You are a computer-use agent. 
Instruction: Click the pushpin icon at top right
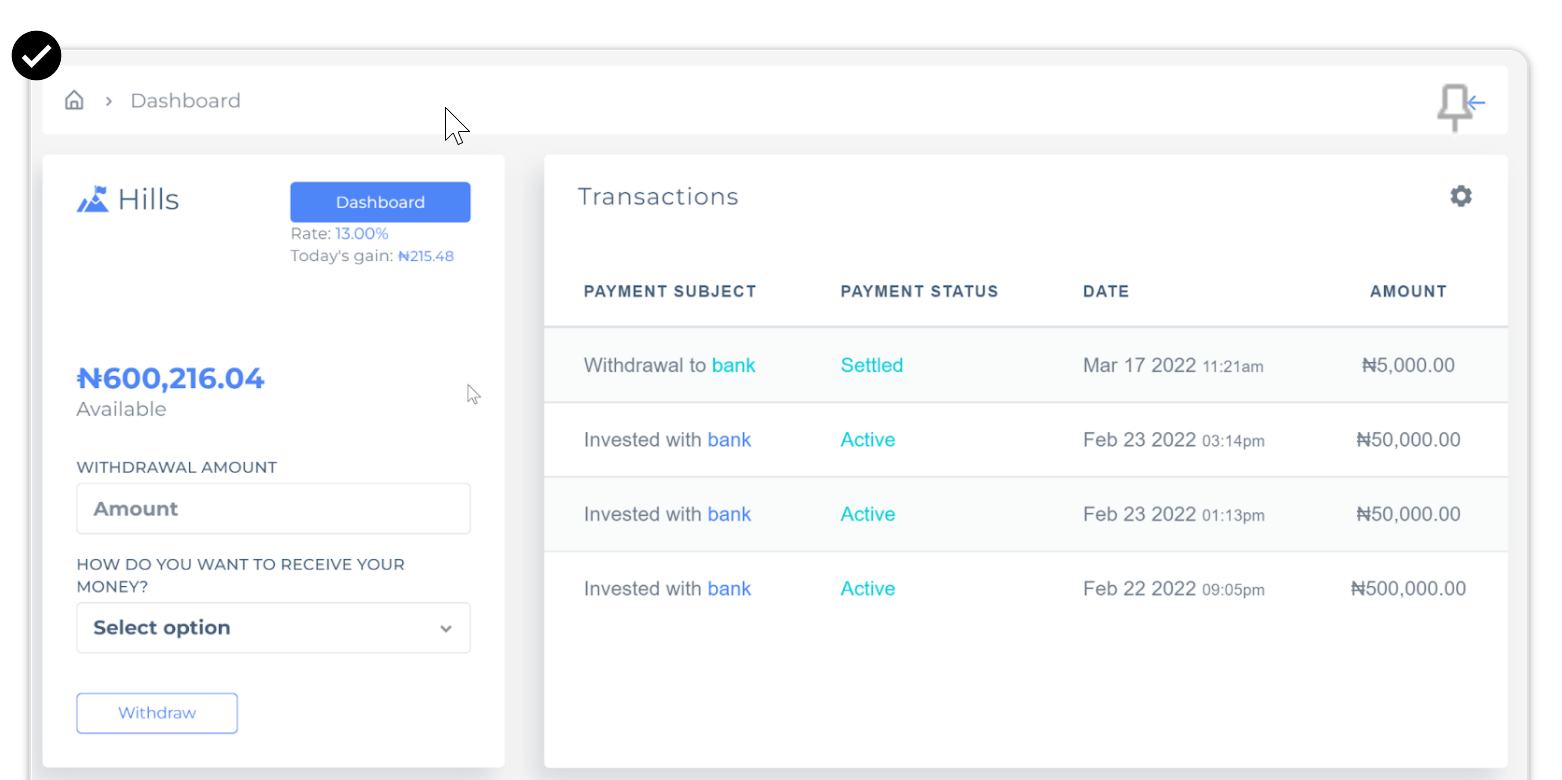1453,107
